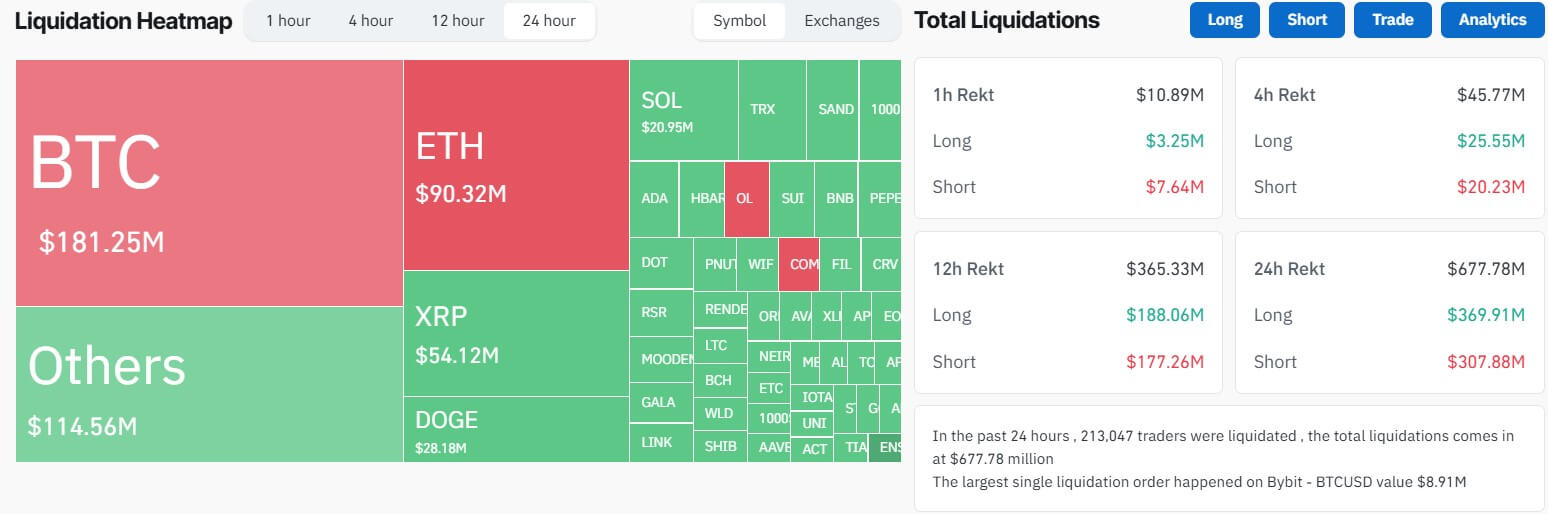This screenshot has height=514, width=1548.
Task: Open the DOGE $28.18M heatmap cell
Action: [516, 429]
